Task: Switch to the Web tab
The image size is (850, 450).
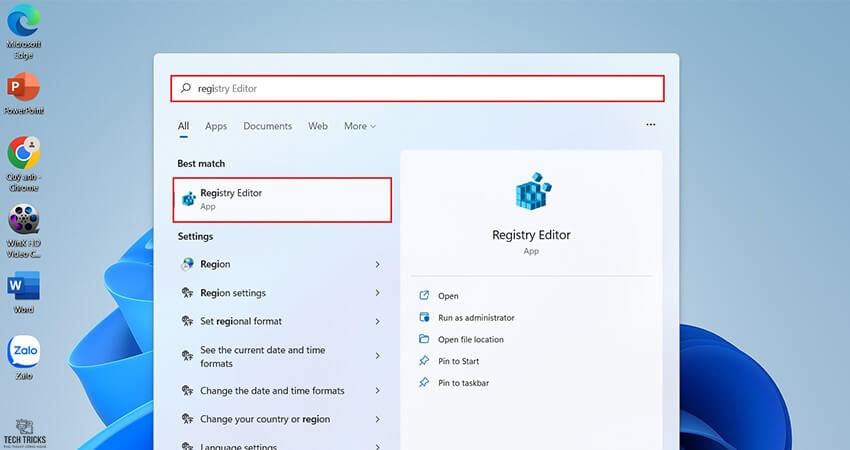Action: pos(318,126)
